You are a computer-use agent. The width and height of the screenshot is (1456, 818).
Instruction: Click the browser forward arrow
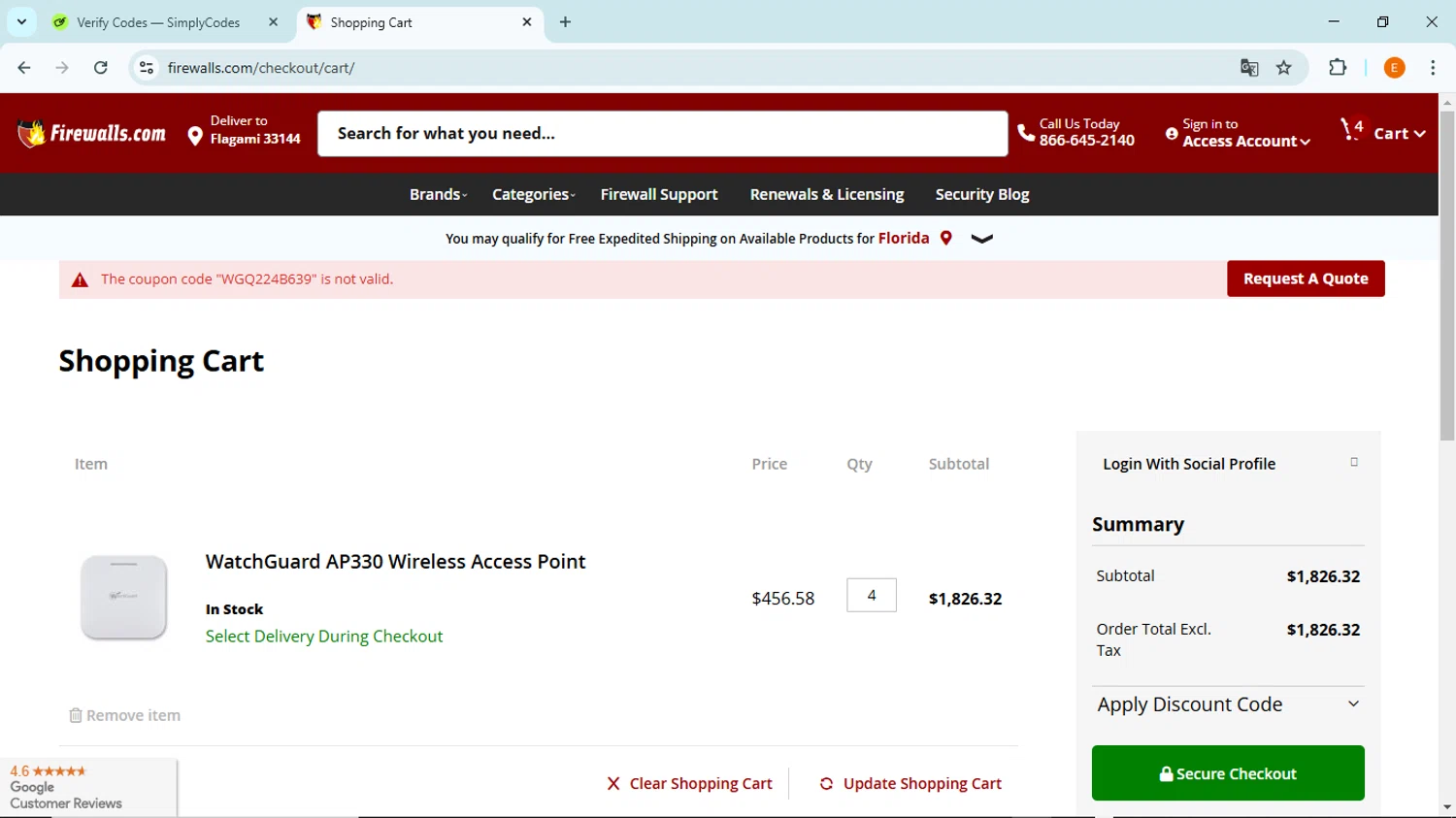[62, 68]
